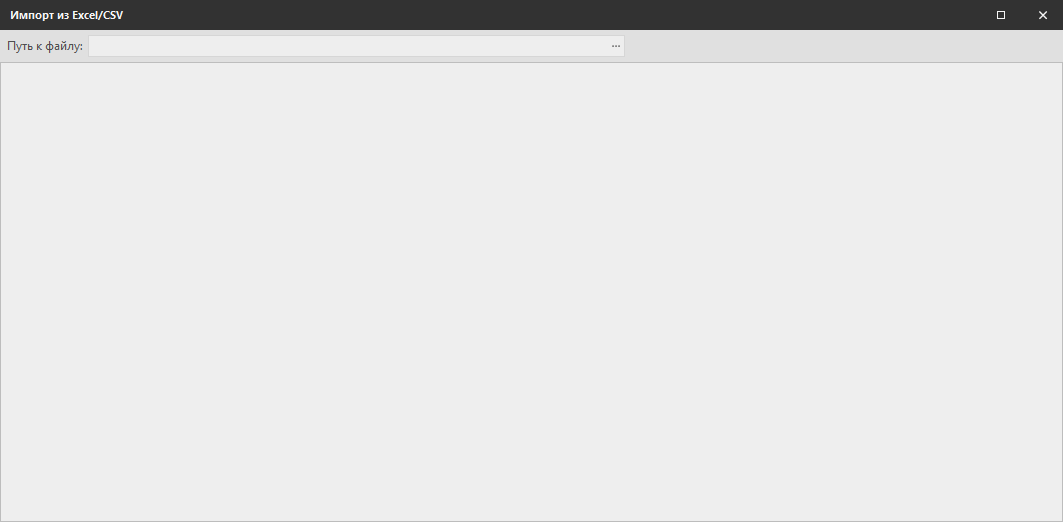Click the empty data preview panel
The image size is (1063, 522).
tap(532, 292)
